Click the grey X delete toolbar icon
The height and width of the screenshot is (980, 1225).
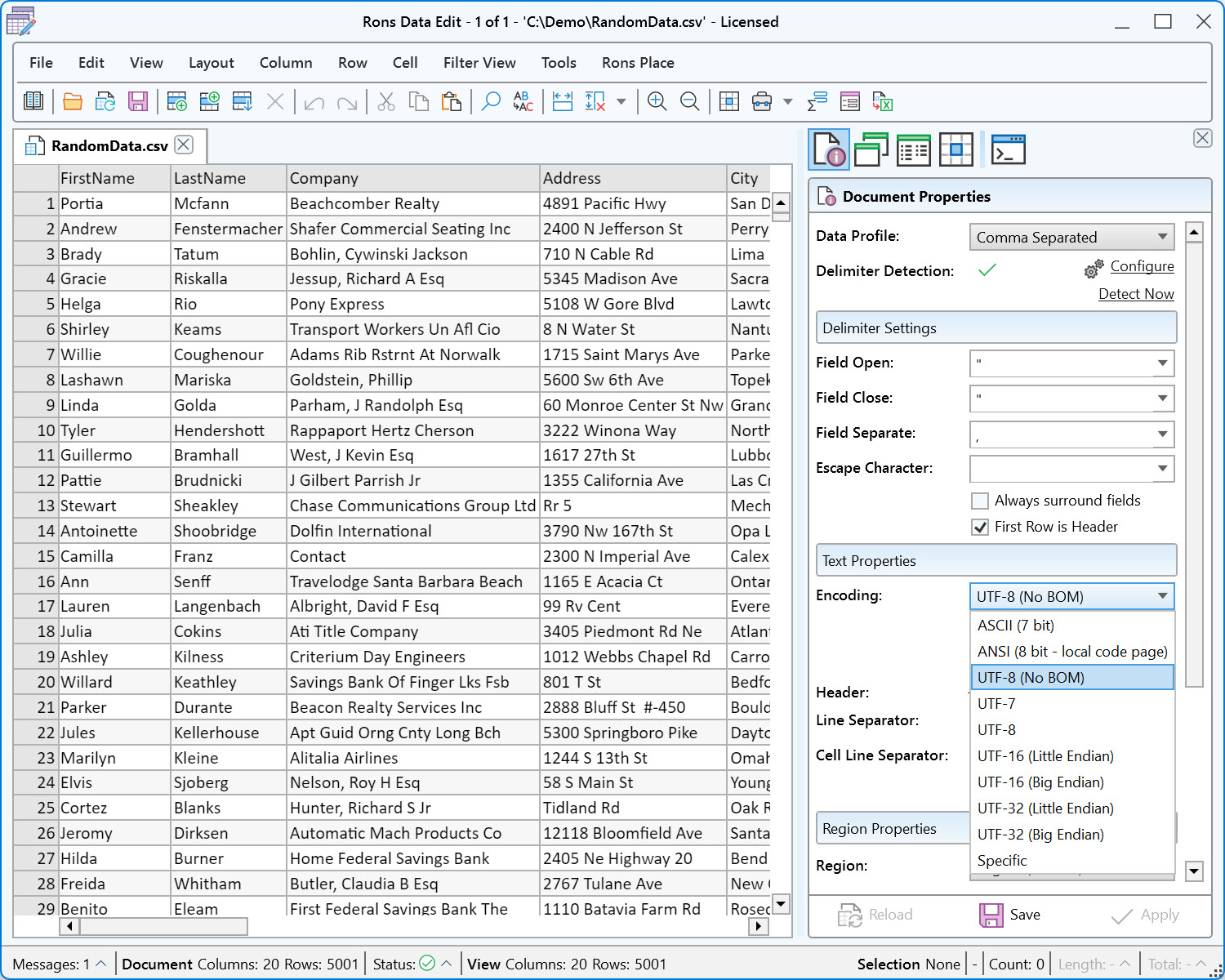click(x=275, y=101)
